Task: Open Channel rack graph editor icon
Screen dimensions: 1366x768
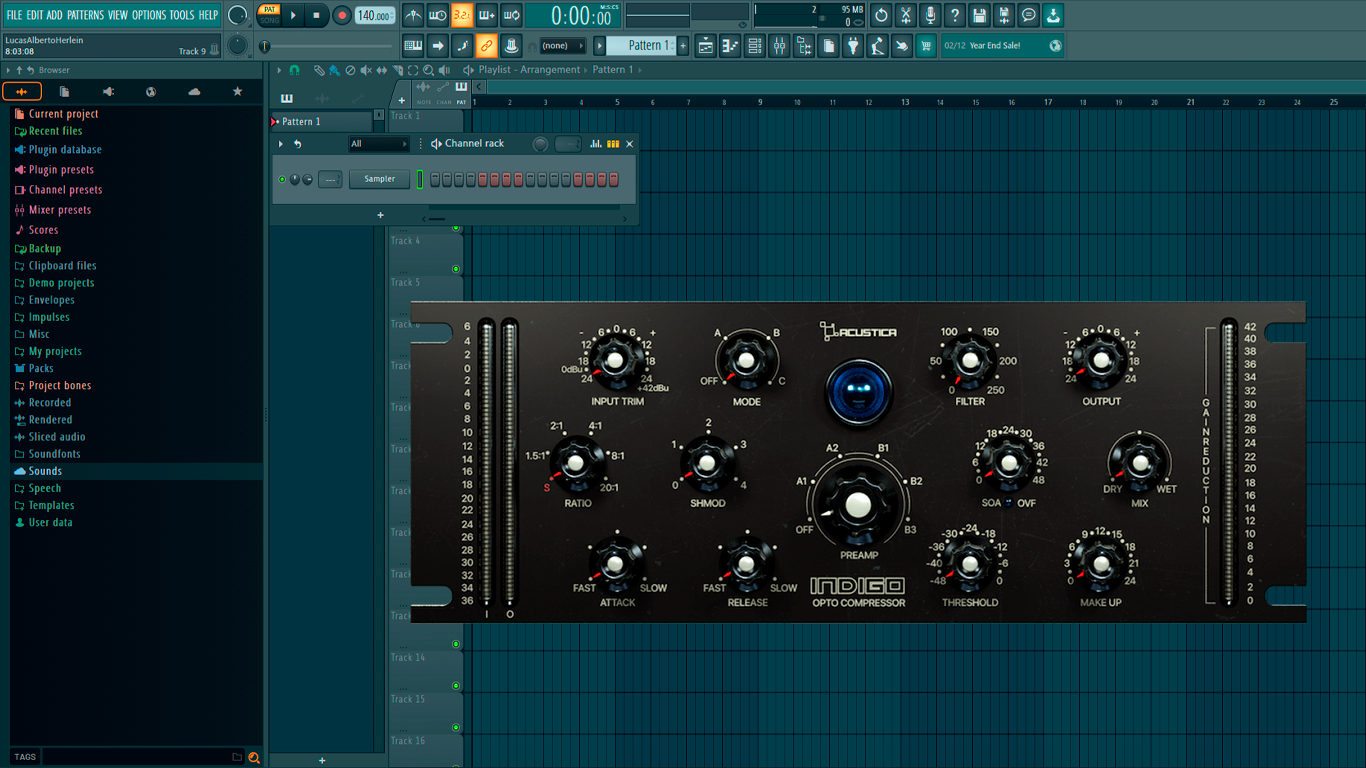Action: click(596, 144)
